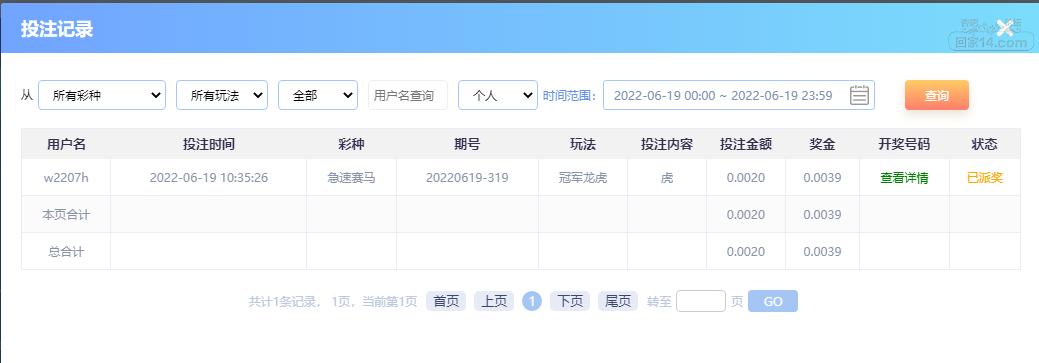Expand the 所有彩种 dropdown
This screenshot has width=1039, height=363.
click(x=102, y=95)
